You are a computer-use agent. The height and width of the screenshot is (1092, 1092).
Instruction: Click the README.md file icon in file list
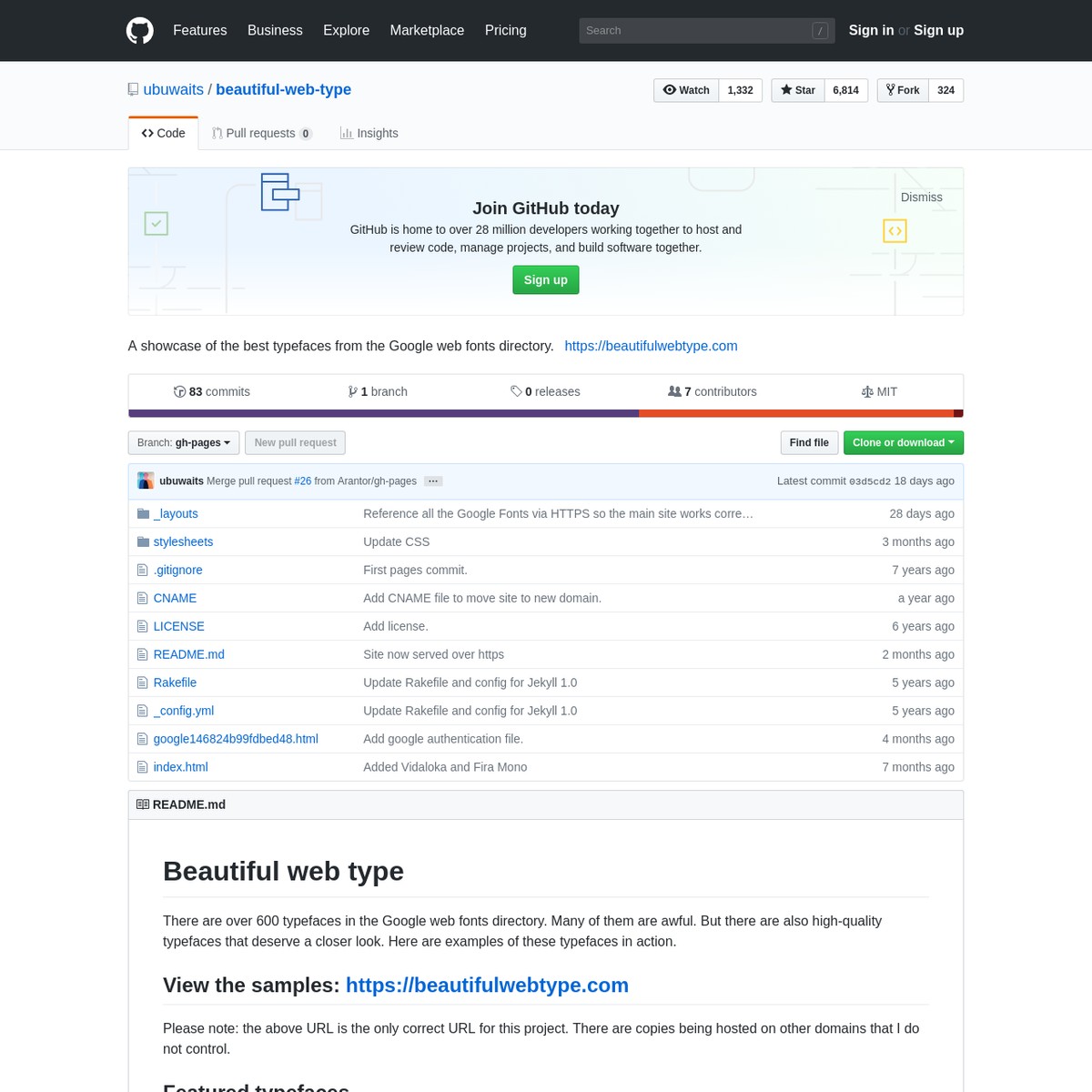tap(142, 655)
